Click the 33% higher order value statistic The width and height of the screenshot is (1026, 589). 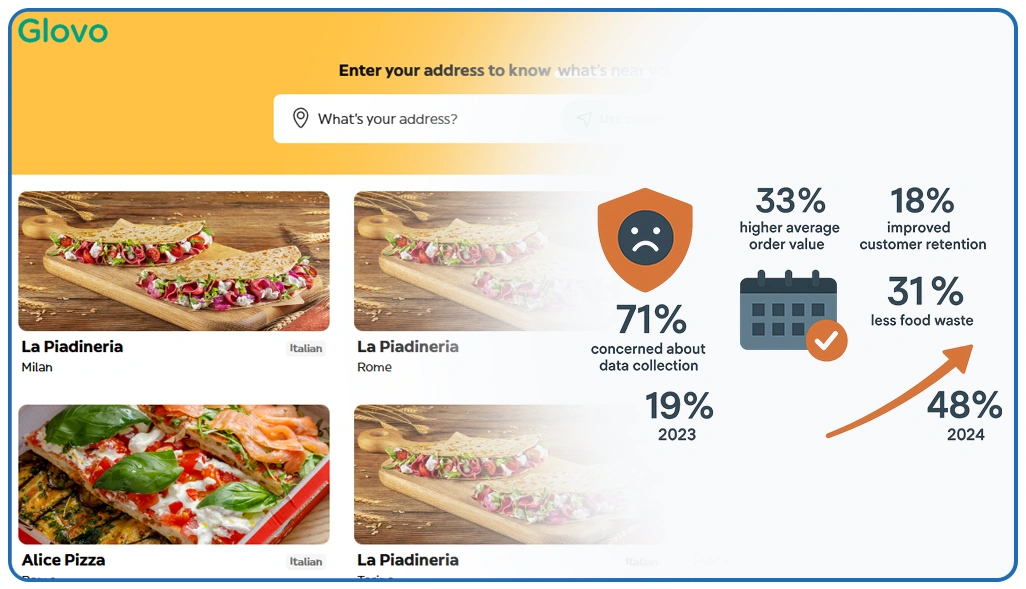coord(790,202)
